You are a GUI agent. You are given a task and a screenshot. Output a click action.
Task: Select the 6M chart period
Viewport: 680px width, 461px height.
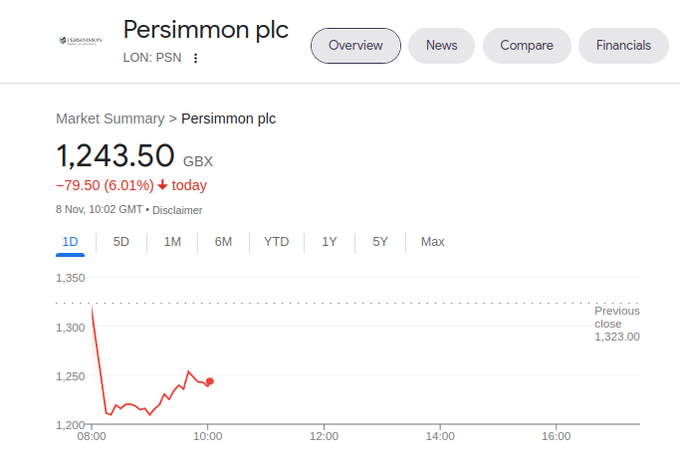(x=223, y=242)
